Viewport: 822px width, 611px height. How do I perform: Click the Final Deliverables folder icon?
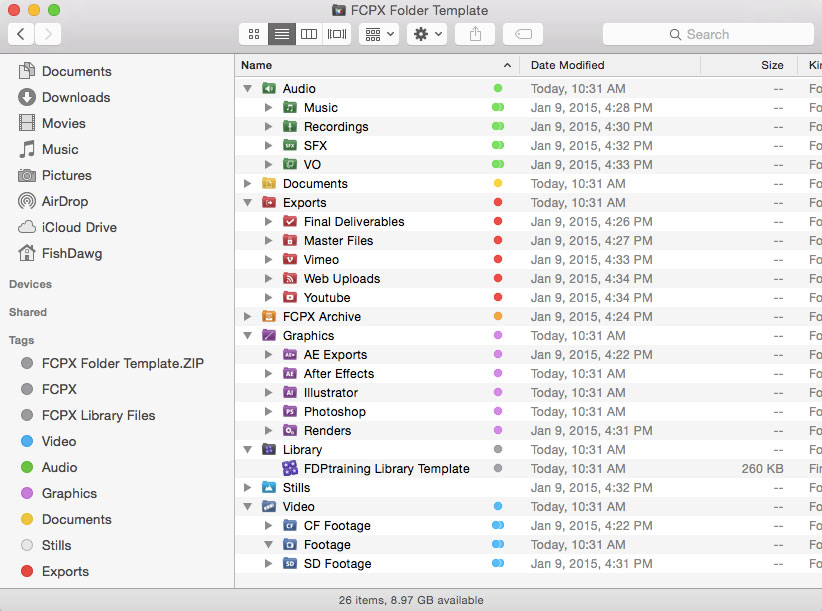290,222
